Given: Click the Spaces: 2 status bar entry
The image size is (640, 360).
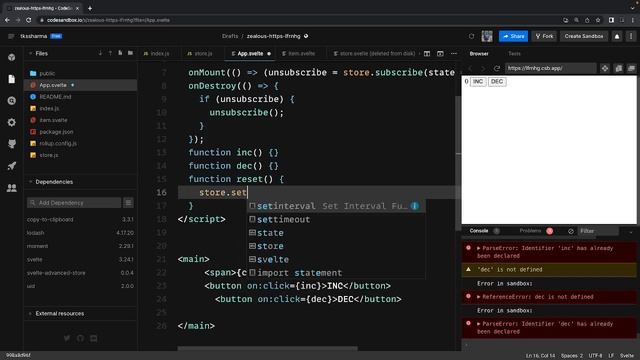Looking at the screenshot, I should pos(571,356).
